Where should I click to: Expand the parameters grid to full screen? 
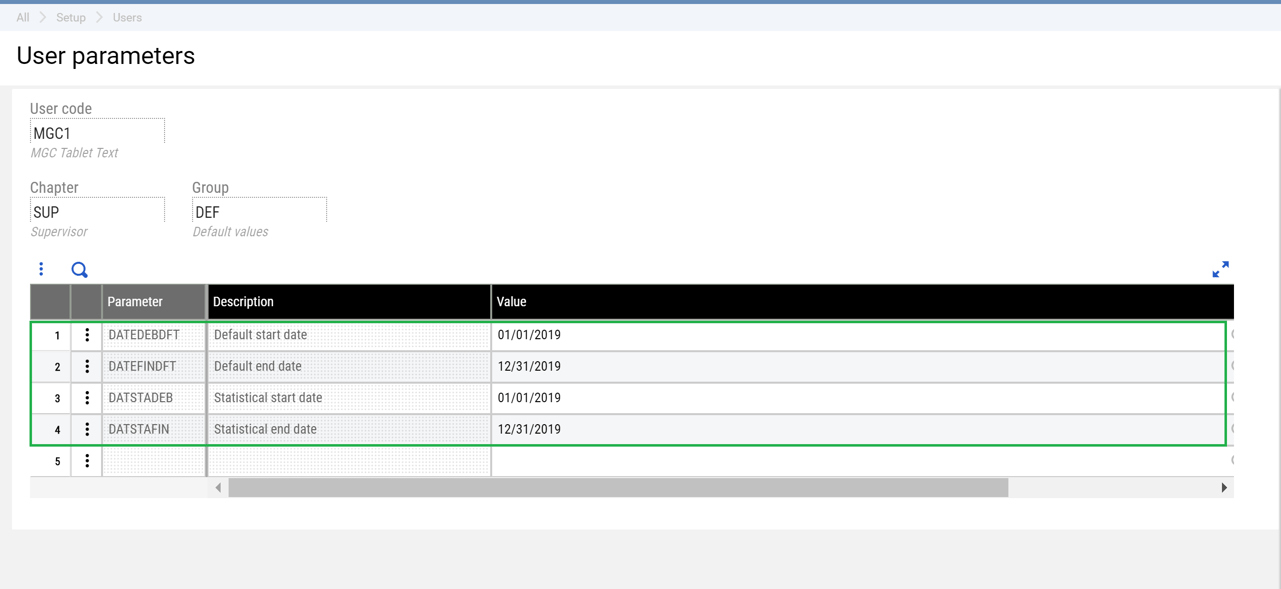[x=1220, y=268]
